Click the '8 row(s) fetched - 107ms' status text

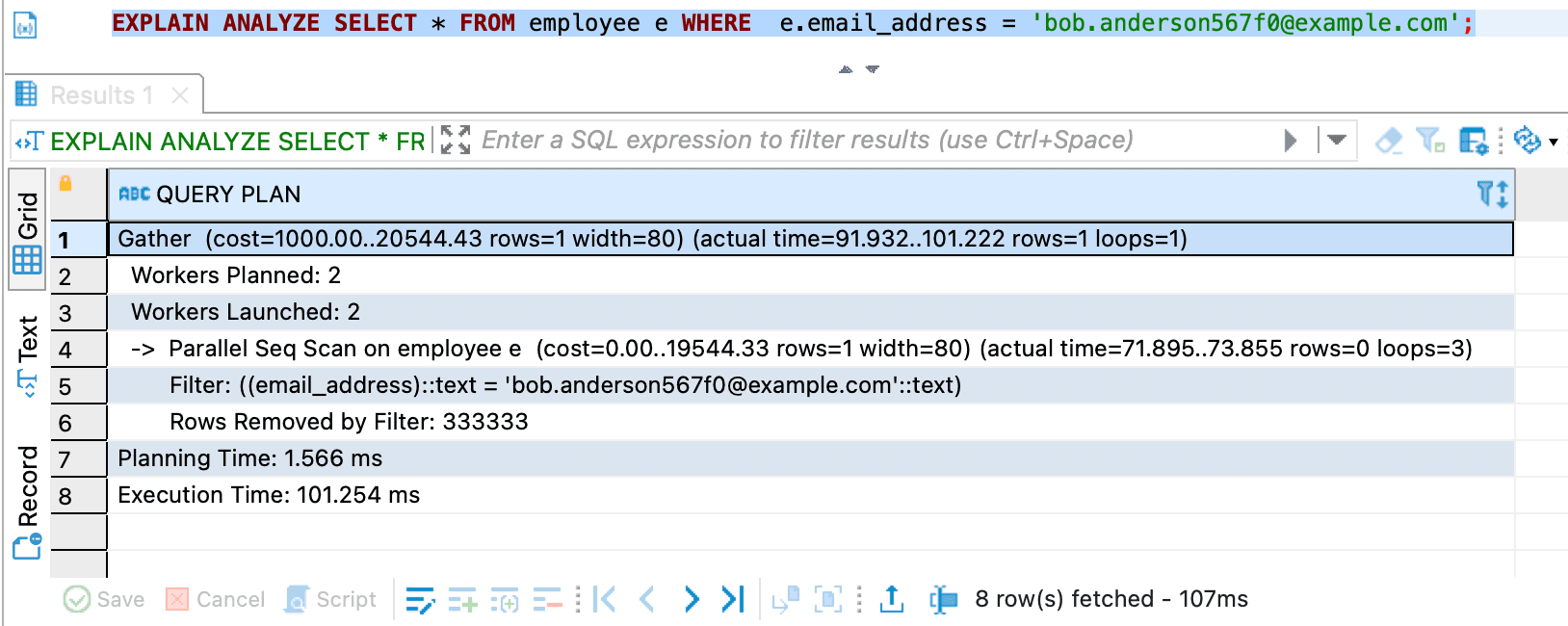pyautogui.click(x=1111, y=599)
